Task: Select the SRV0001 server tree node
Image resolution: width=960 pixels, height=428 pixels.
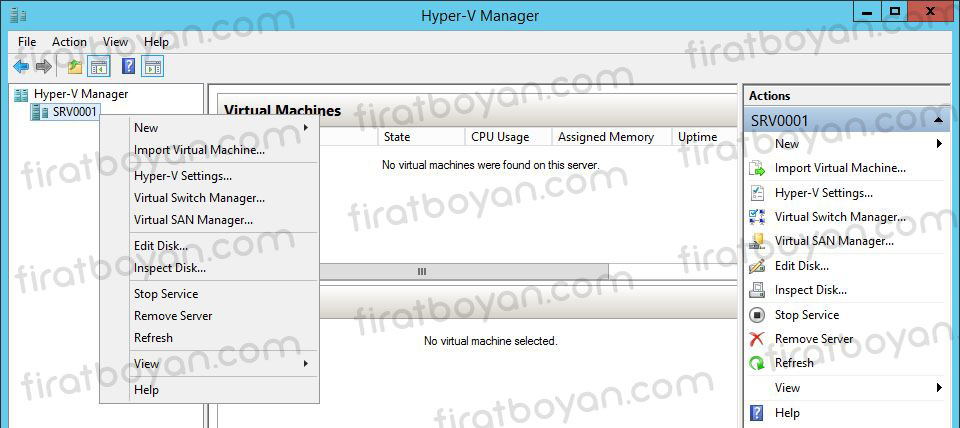Action: (75, 112)
